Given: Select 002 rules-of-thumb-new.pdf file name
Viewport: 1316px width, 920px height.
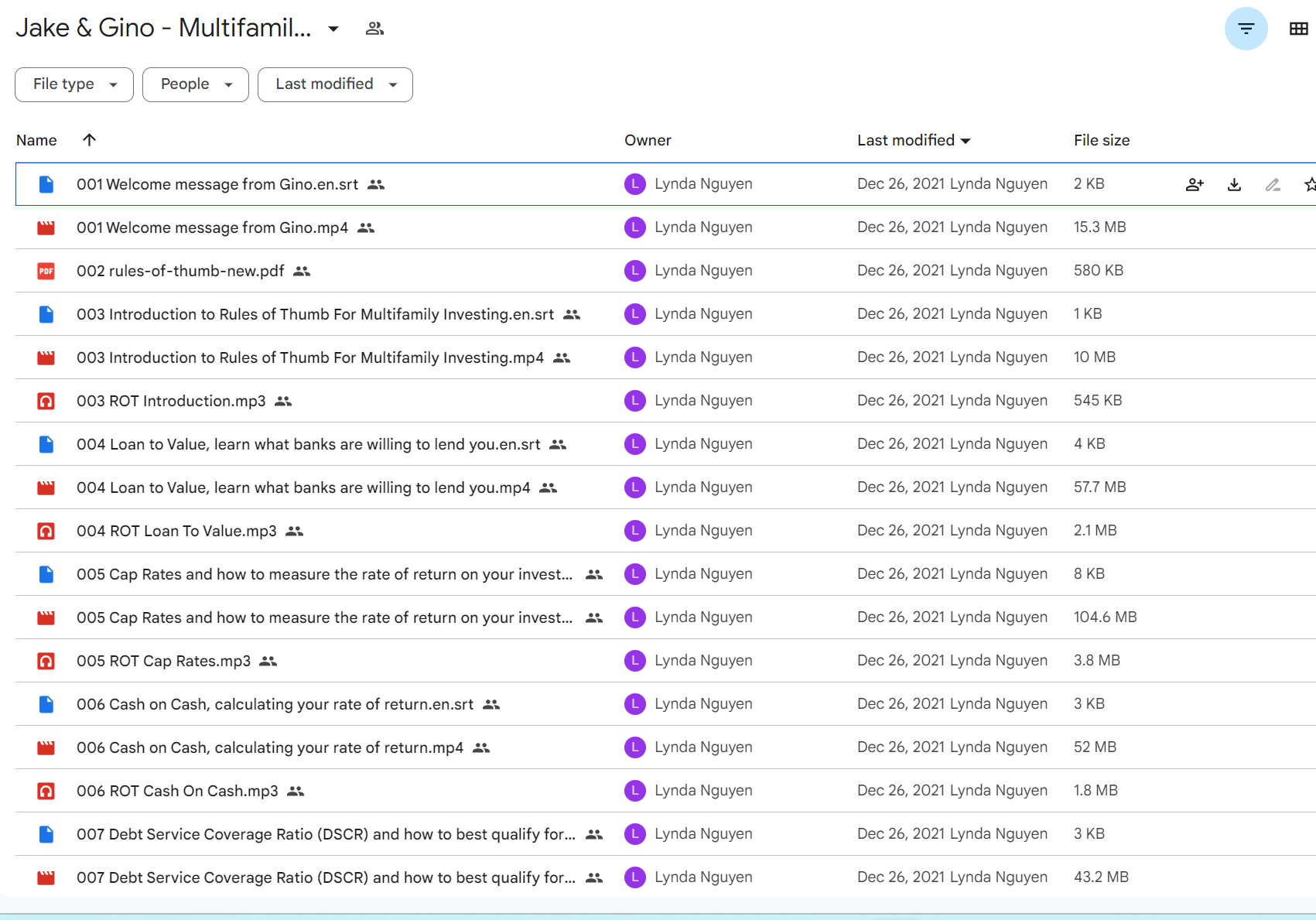Looking at the screenshot, I should [x=180, y=271].
